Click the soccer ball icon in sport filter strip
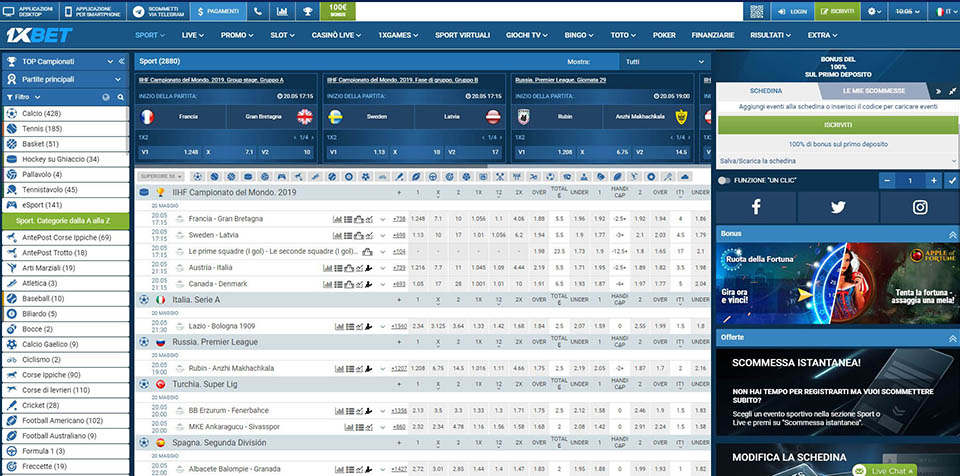The width and height of the screenshot is (960, 476). tap(197, 176)
